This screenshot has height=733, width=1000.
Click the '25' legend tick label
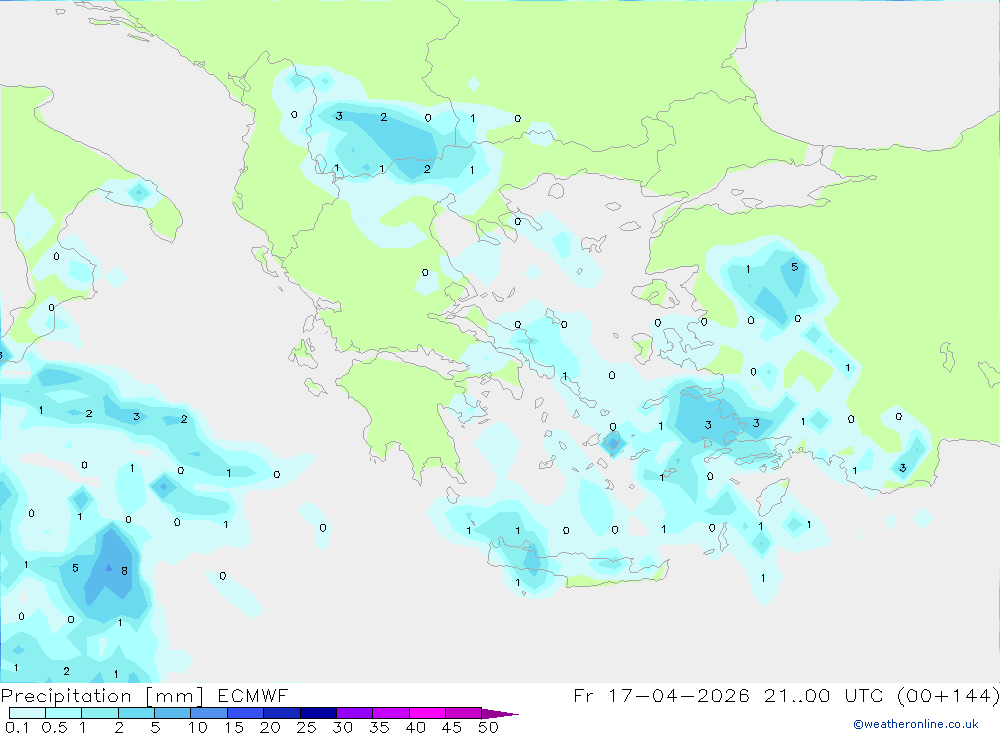306,727
